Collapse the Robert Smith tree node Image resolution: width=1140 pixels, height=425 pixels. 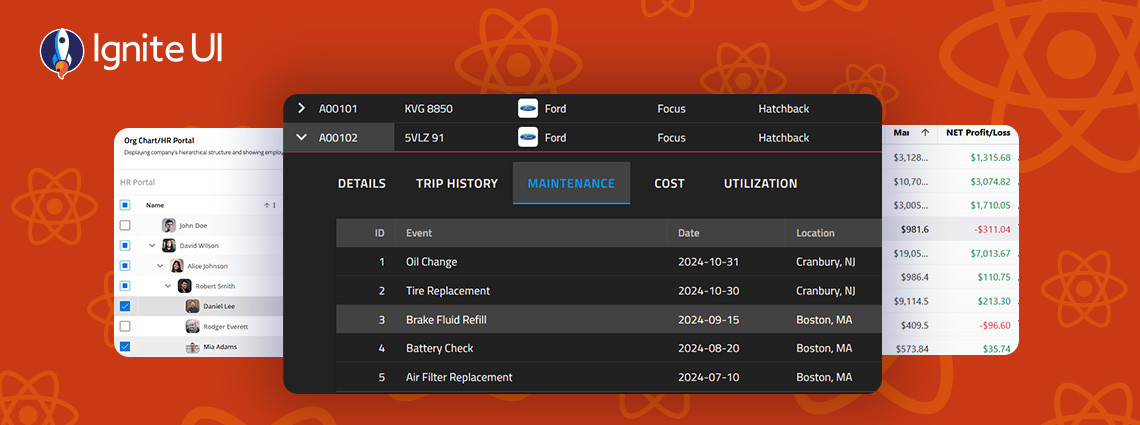(x=168, y=286)
